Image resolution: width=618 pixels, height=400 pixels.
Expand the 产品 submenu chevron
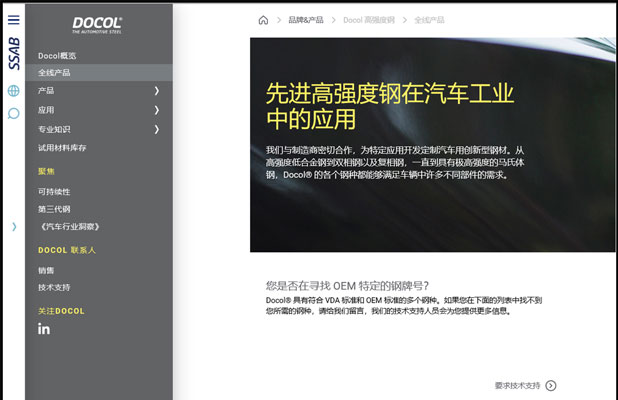point(157,91)
